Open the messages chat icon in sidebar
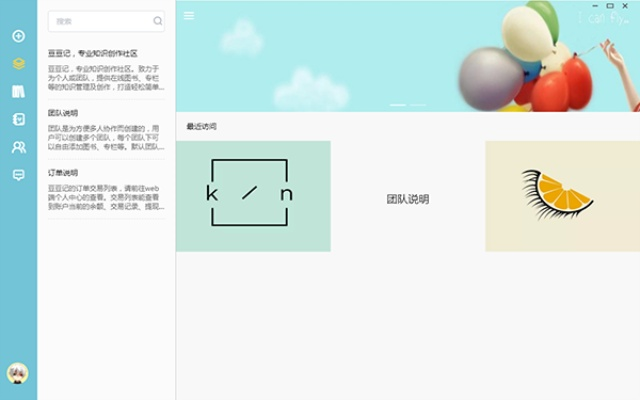The width and height of the screenshot is (640, 400). pyautogui.click(x=18, y=174)
